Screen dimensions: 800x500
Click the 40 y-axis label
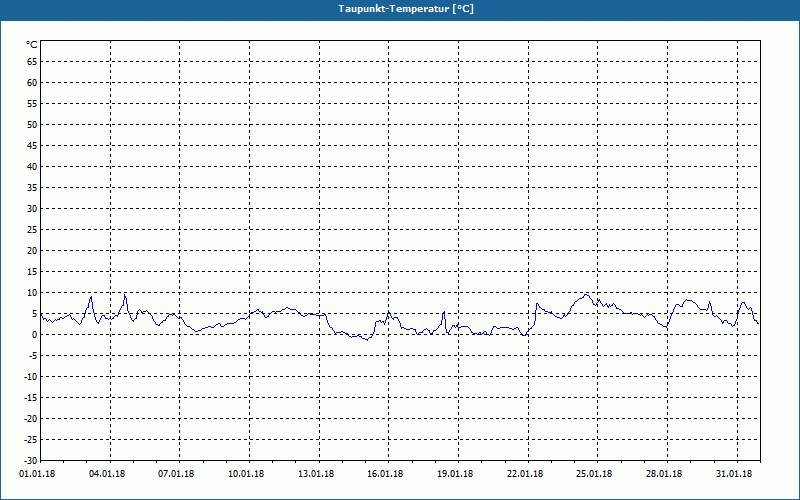[x=32, y=167]
